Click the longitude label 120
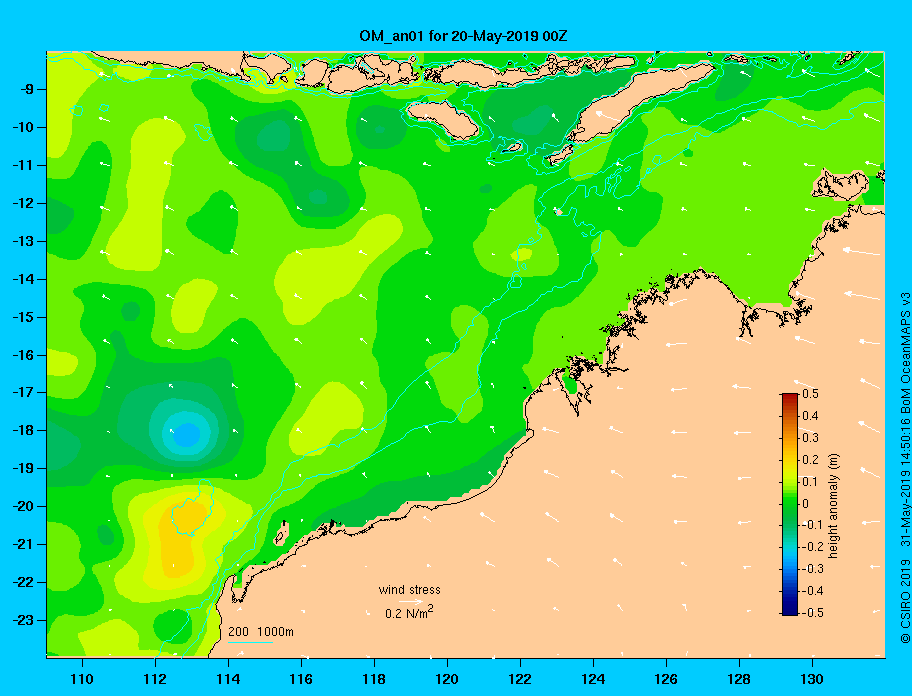The height and width of the screenshot is (696, 912). 447,679
